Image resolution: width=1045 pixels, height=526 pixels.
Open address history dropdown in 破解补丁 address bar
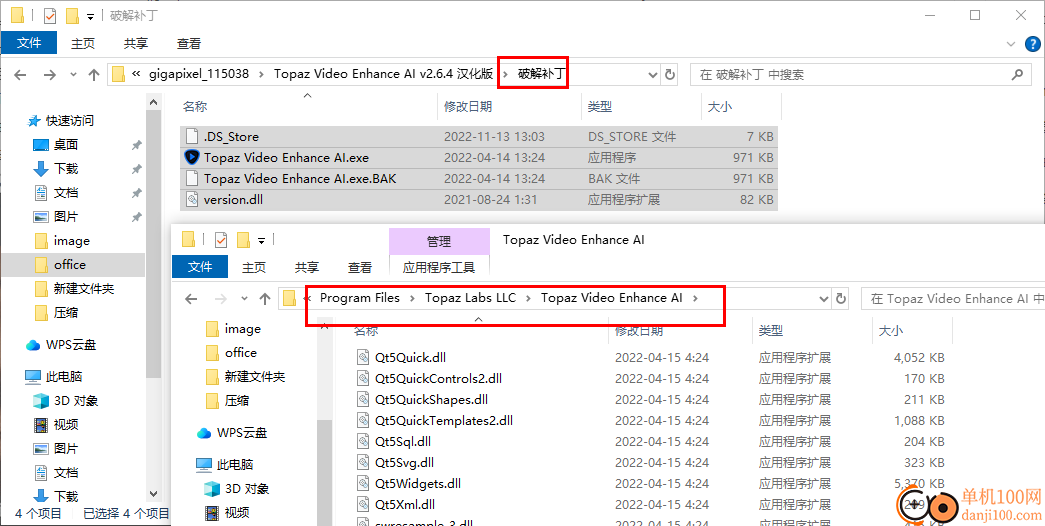pyautogui.click(x=652, y=75)
